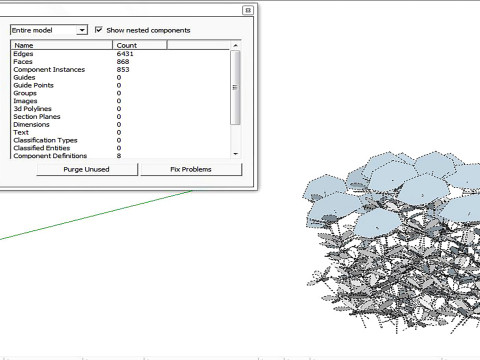Click the statistics list scroll down arrow

pyautogui.click(x=235, y=154)
